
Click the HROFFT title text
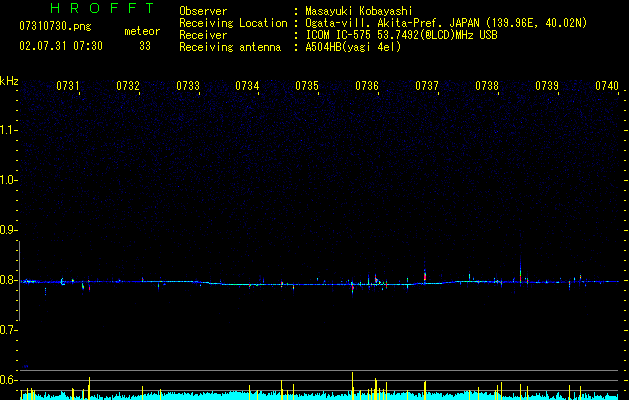tap(102, 8)
